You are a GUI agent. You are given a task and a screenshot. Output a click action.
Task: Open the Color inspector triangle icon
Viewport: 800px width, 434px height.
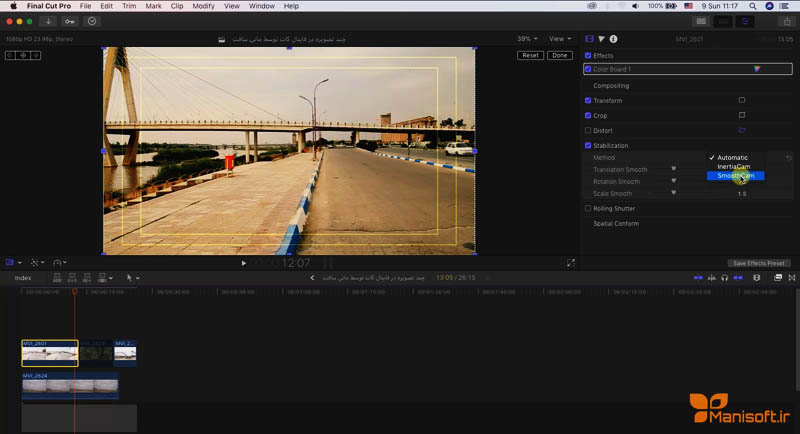coord(602,39)
